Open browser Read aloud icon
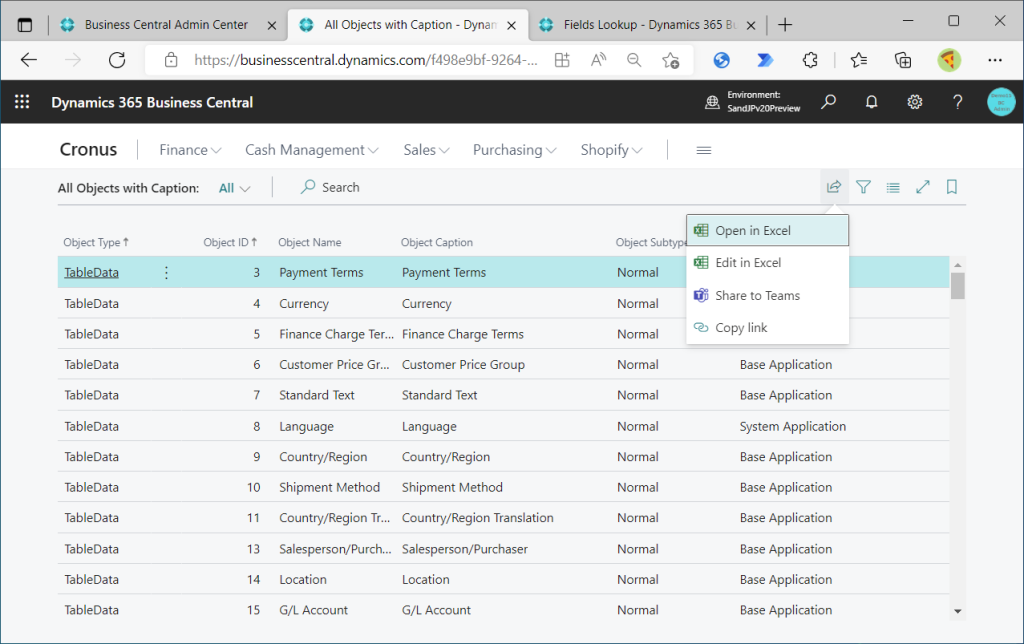 (598, 60)
